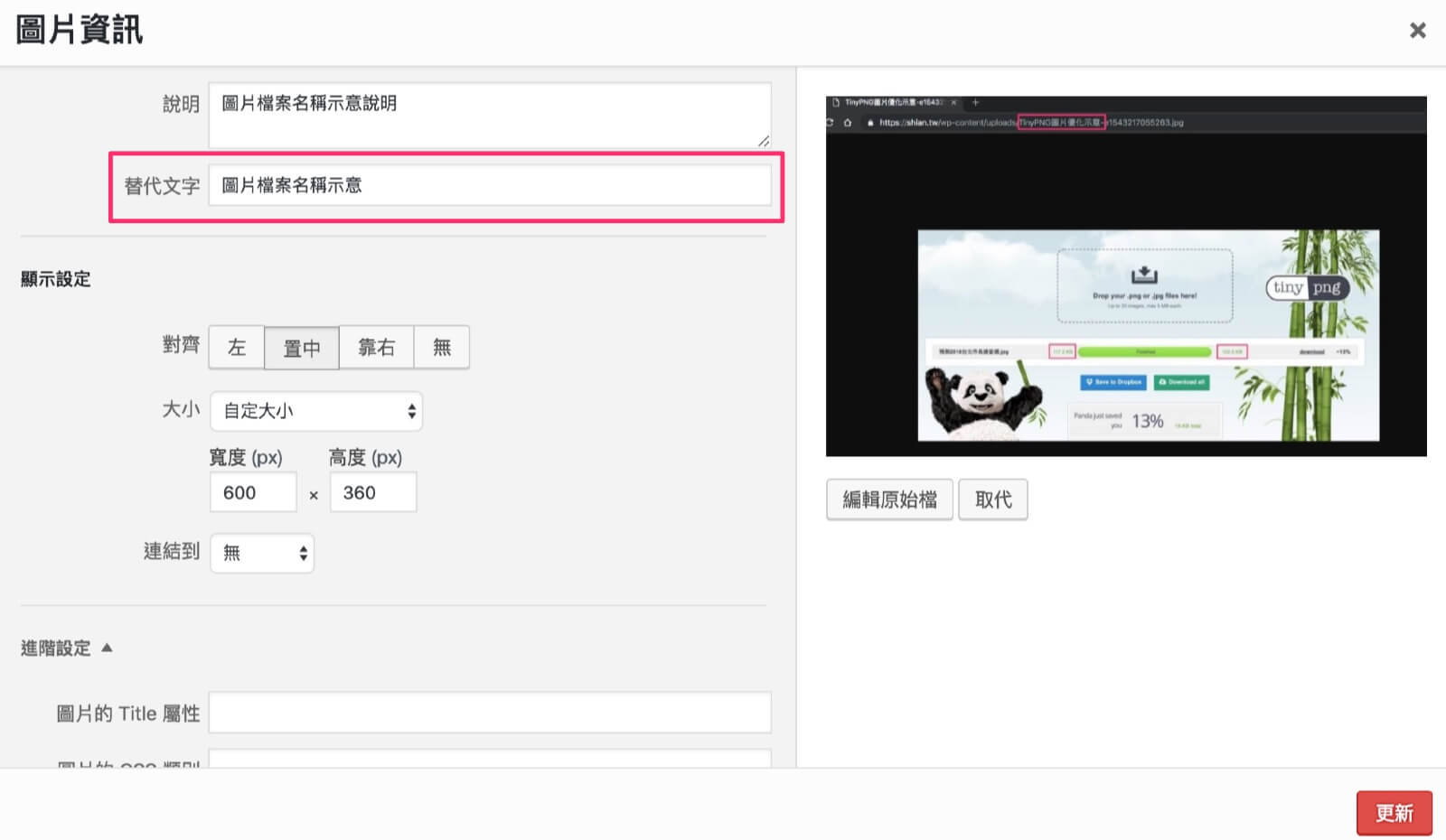Select 靠右 right alignment option
The image size is (1446, 840).
pyautogui.click(x=376, y=348)
